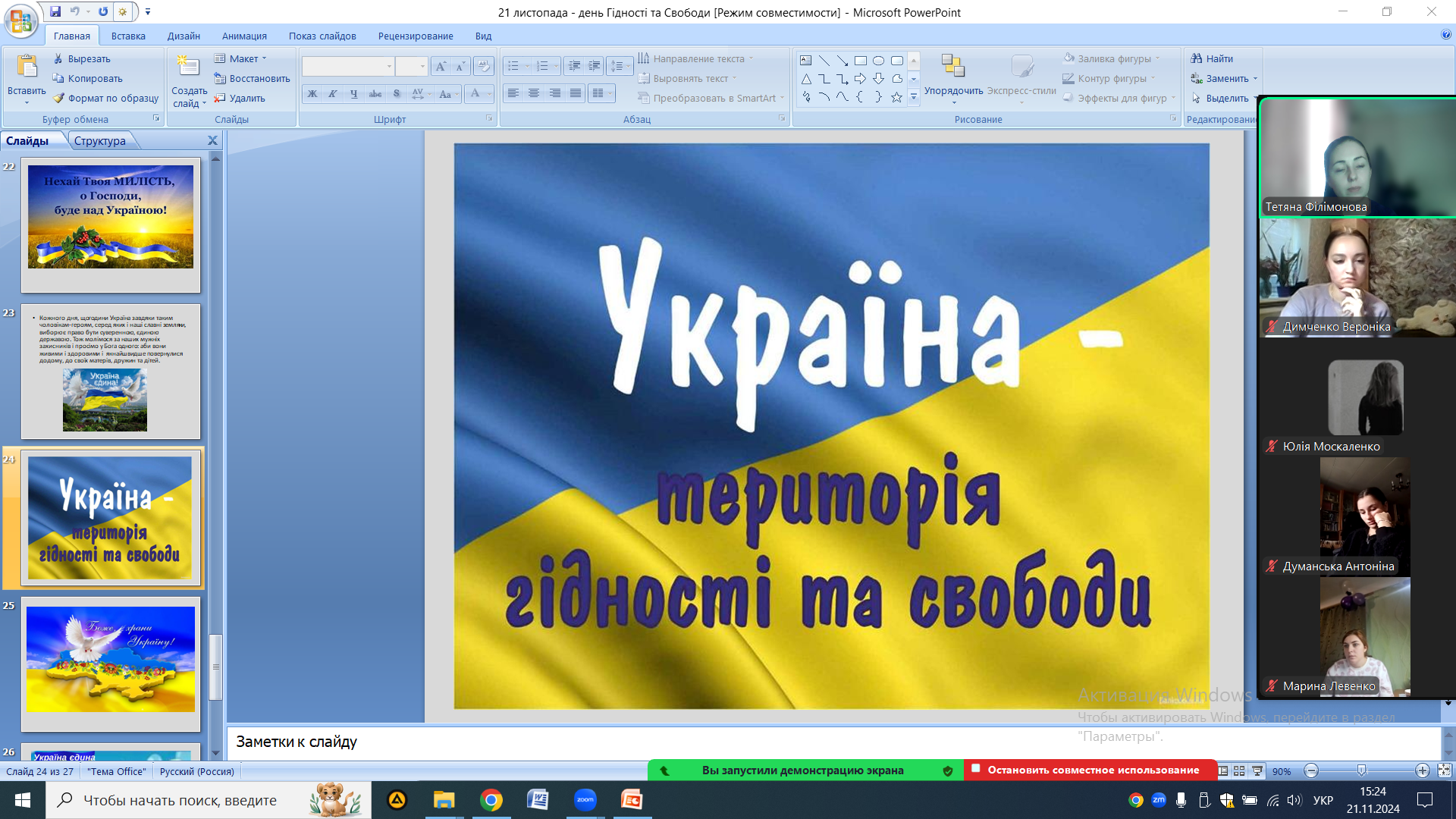Click Format Painter (Формат по образцу)
Viewport: 1456px width, 819px height.
coord(105,99)
